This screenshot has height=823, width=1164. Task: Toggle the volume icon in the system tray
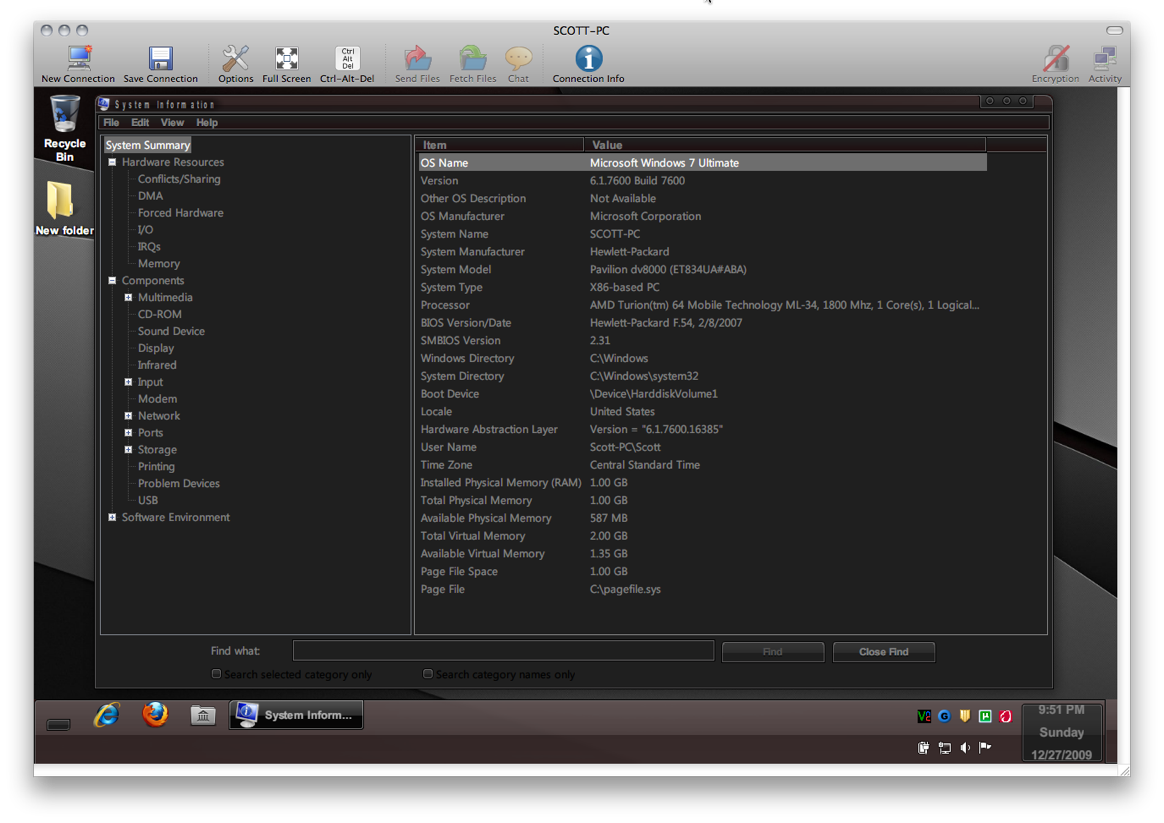964,747
